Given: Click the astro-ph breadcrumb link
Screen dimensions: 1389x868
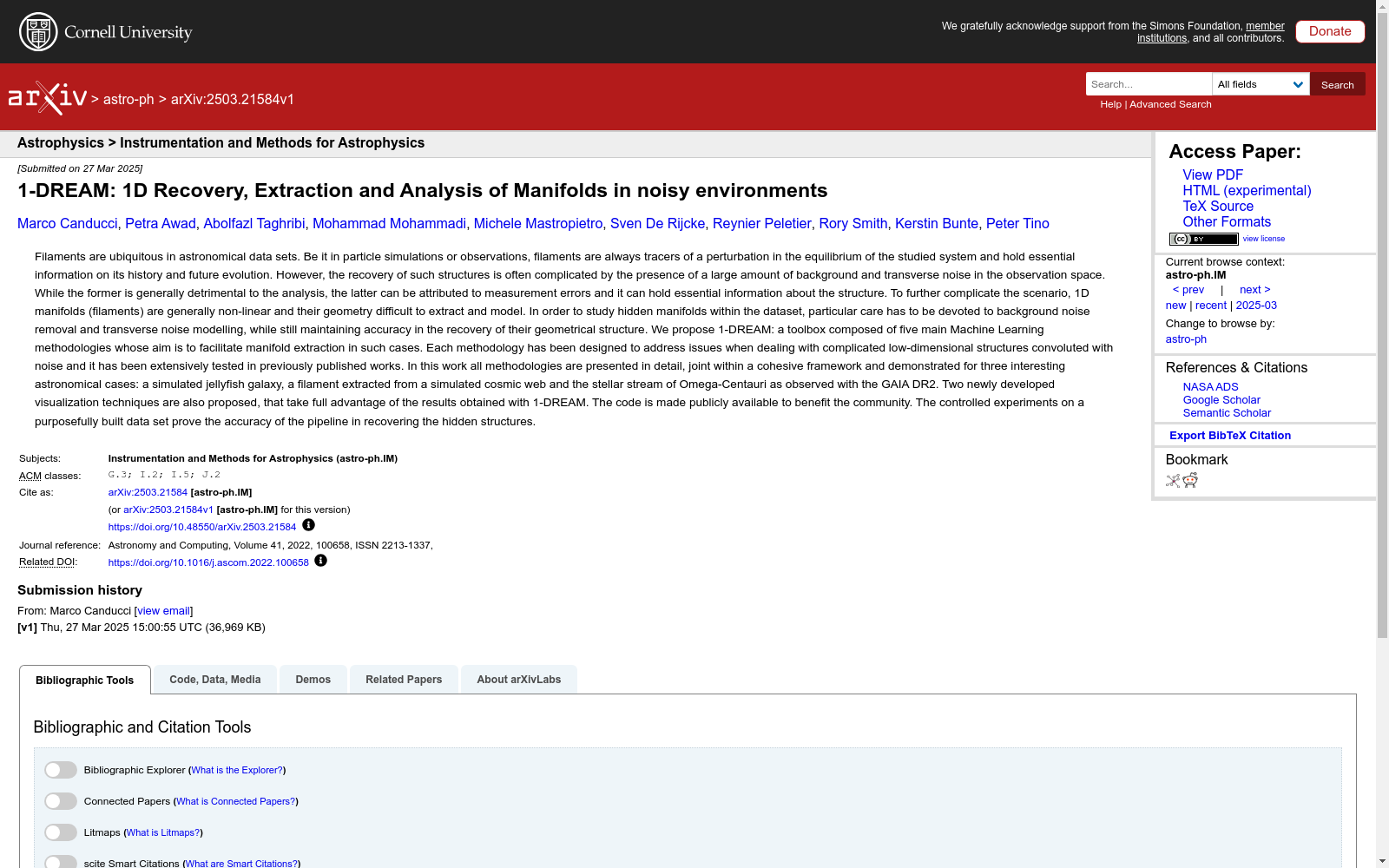Looking at the screenshot, I should click(x=128, y=99).
